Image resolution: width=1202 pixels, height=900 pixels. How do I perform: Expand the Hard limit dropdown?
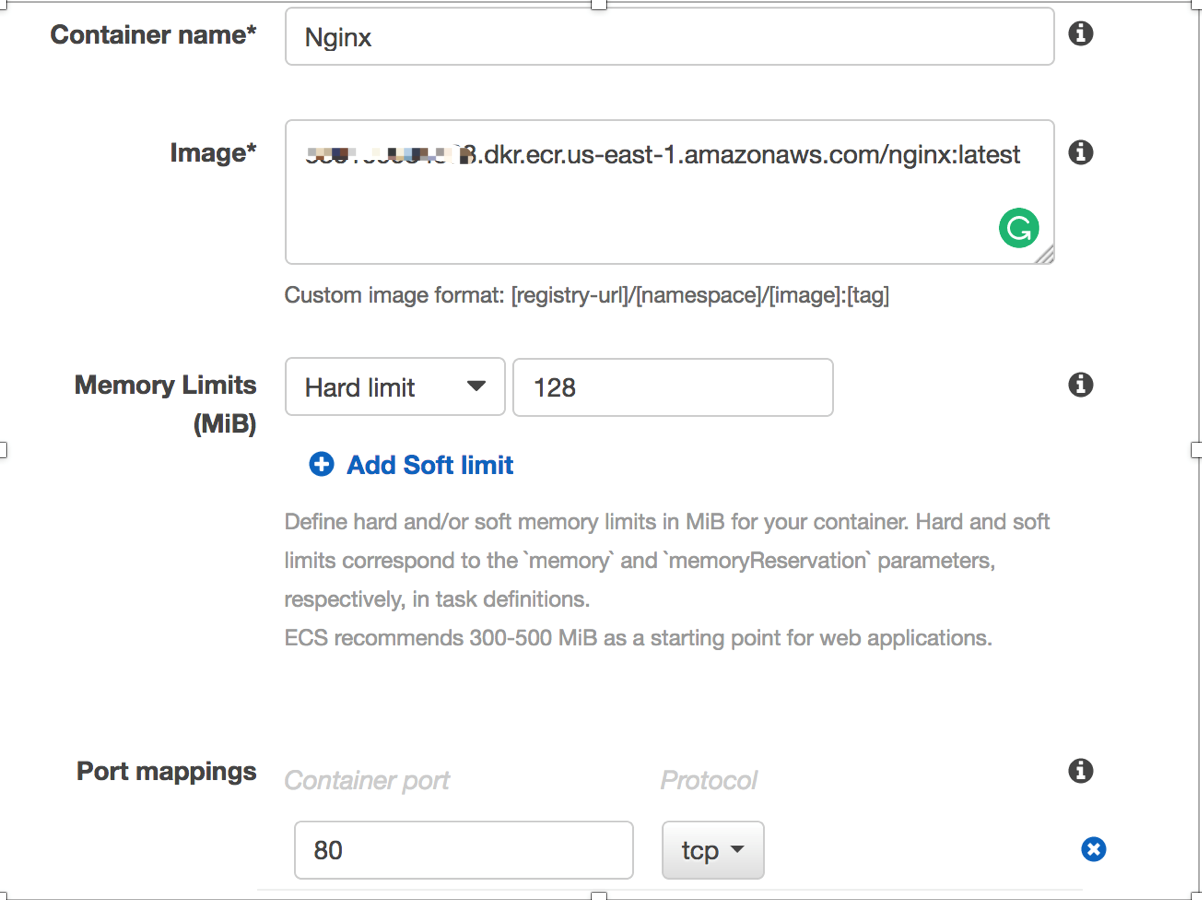click(x=395, y=387)
